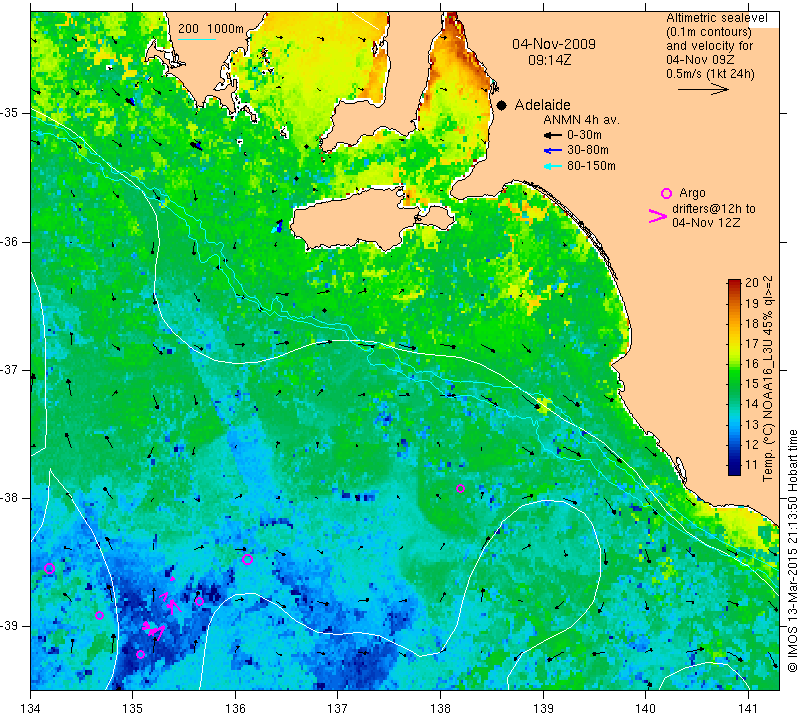This screenshot has width=800, height=720.
Task: Click the '0.5m/s (1kt 24h)' scale text
Action: pyautogui.click(x=710, y=73)
